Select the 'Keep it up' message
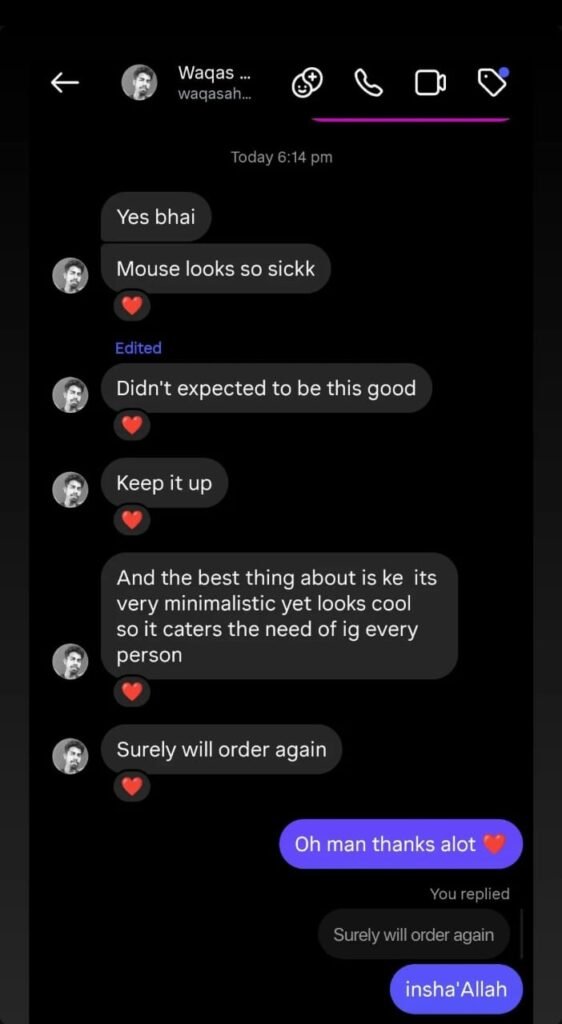The height and width of the screenshot is (1024, 562). [x=164, y=483]
